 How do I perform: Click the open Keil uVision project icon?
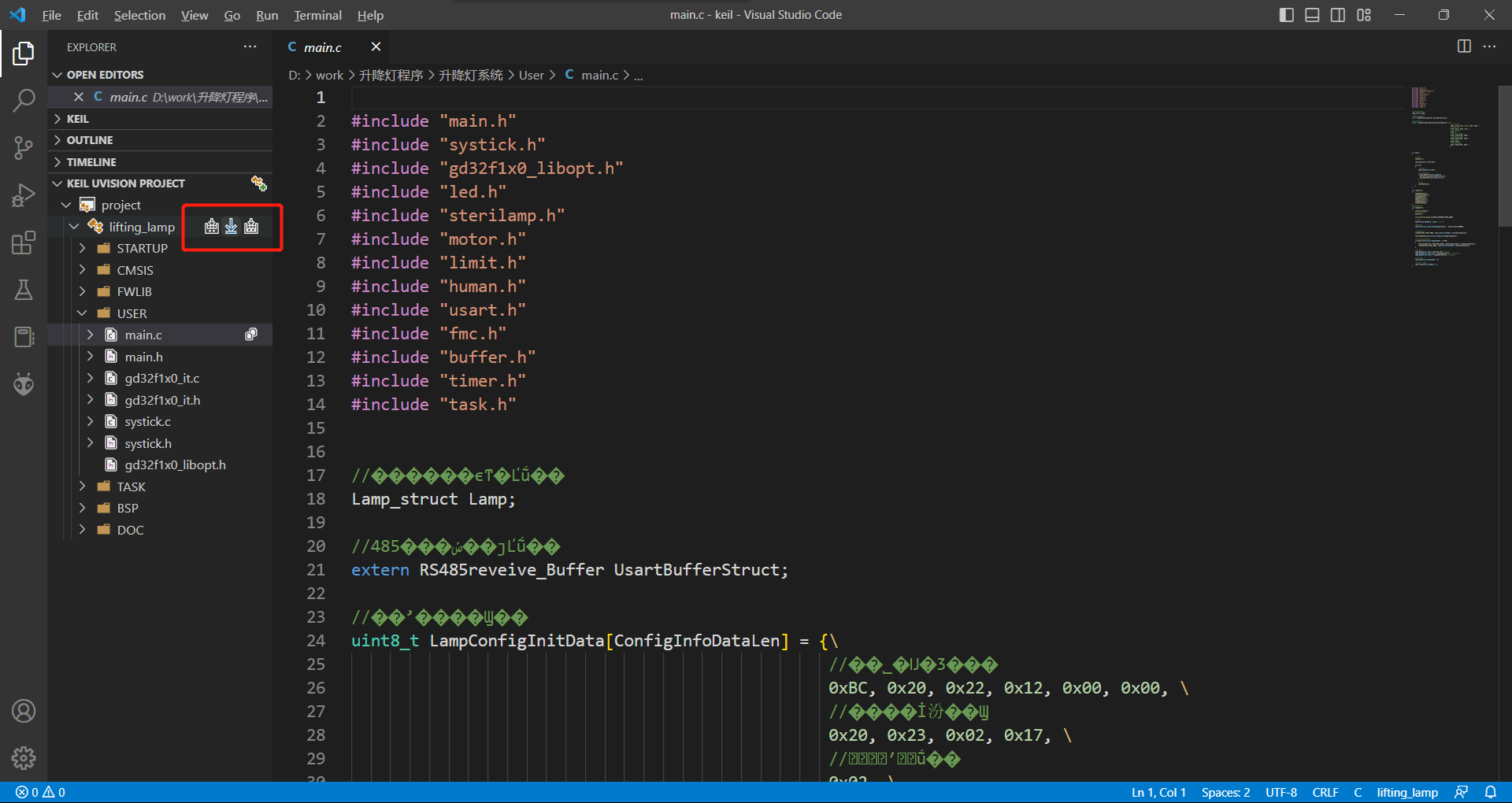[258, 183]
